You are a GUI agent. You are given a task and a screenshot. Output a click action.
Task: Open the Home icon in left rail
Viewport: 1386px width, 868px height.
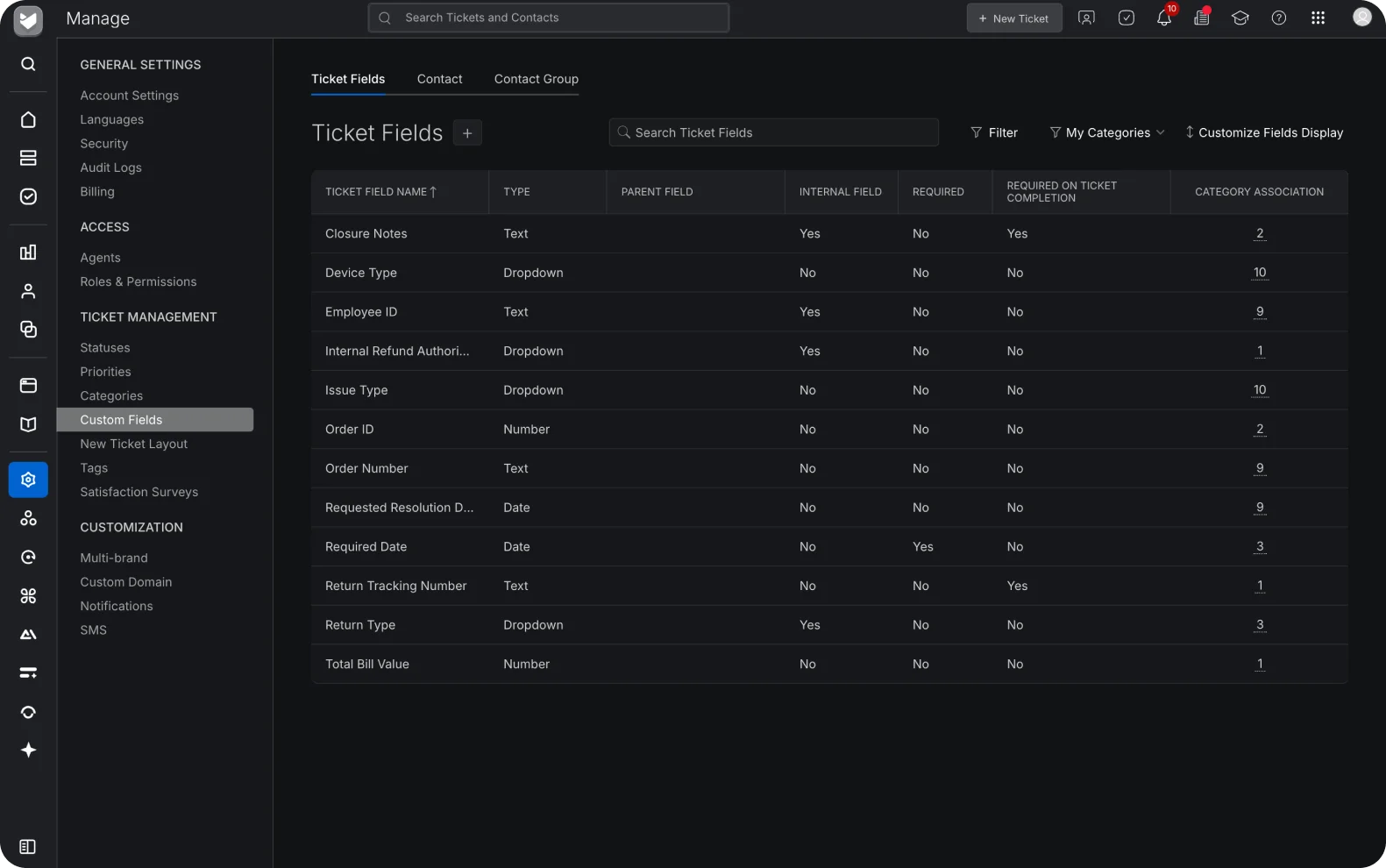28,119
